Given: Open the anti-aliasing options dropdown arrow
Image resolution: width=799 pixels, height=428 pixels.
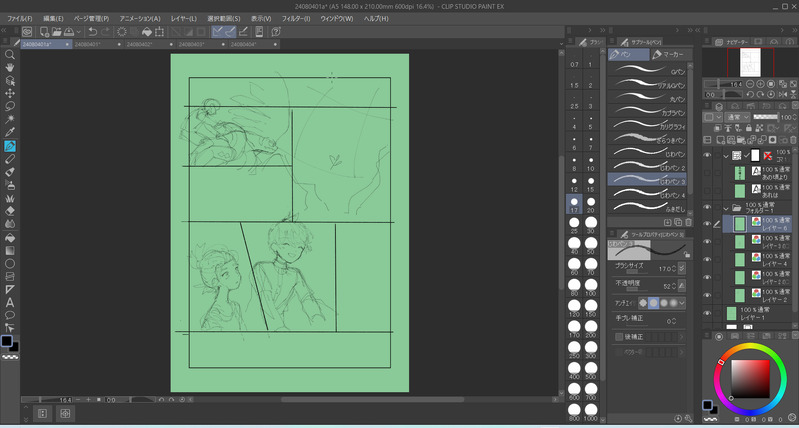Looking at the screenshot, I should pos(682,303).
